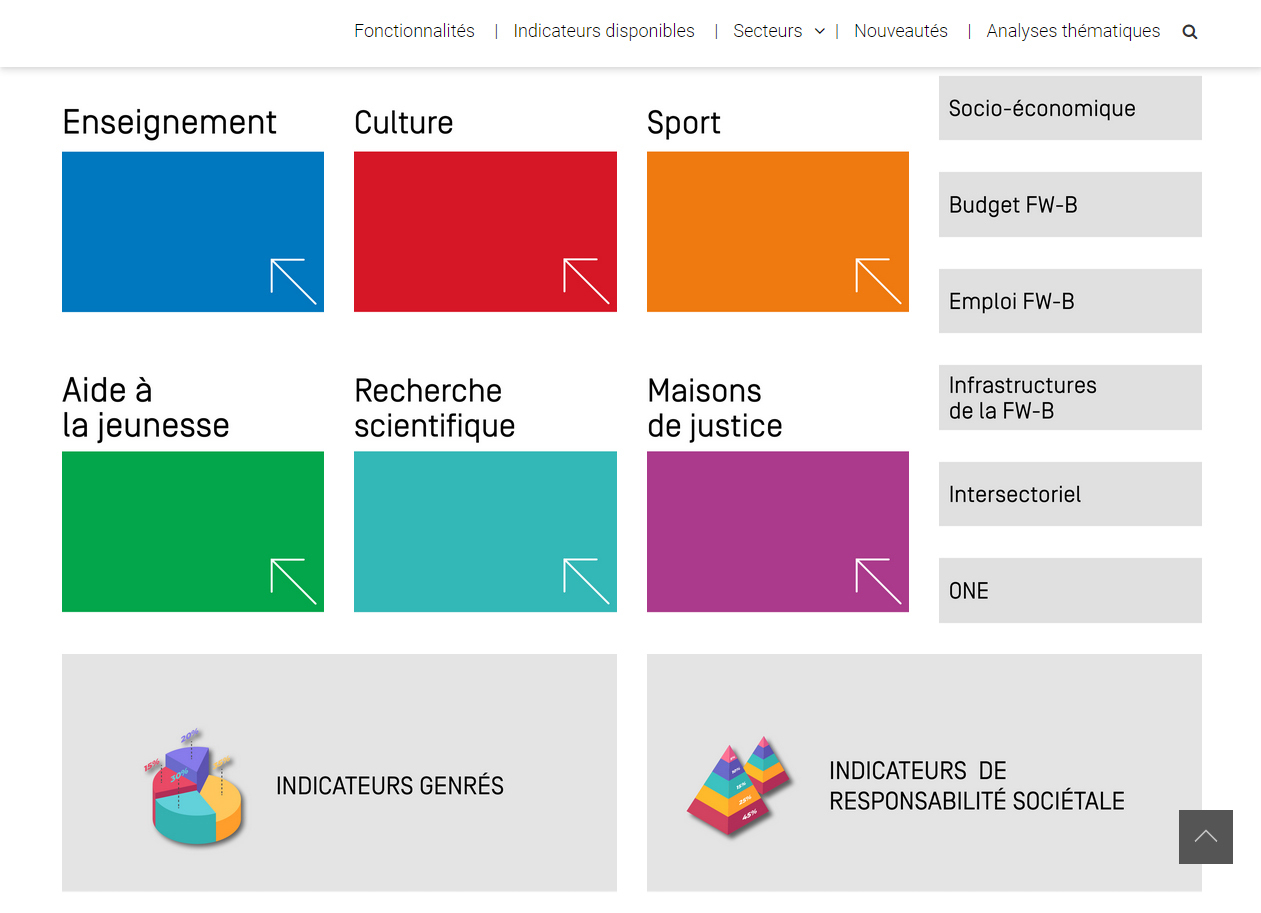Go back to top with arrow button
This screenshot has height=913, width=1261.
click(x=1206, y=837)
